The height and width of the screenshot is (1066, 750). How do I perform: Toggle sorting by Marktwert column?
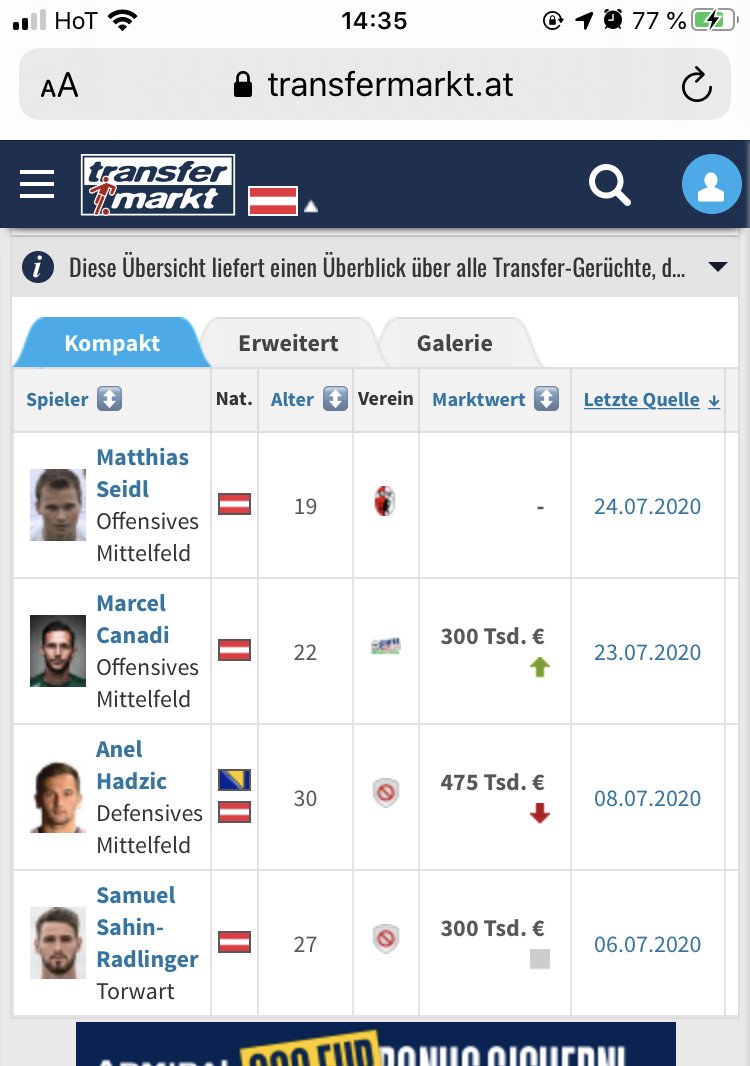click(x=547, y=399)
